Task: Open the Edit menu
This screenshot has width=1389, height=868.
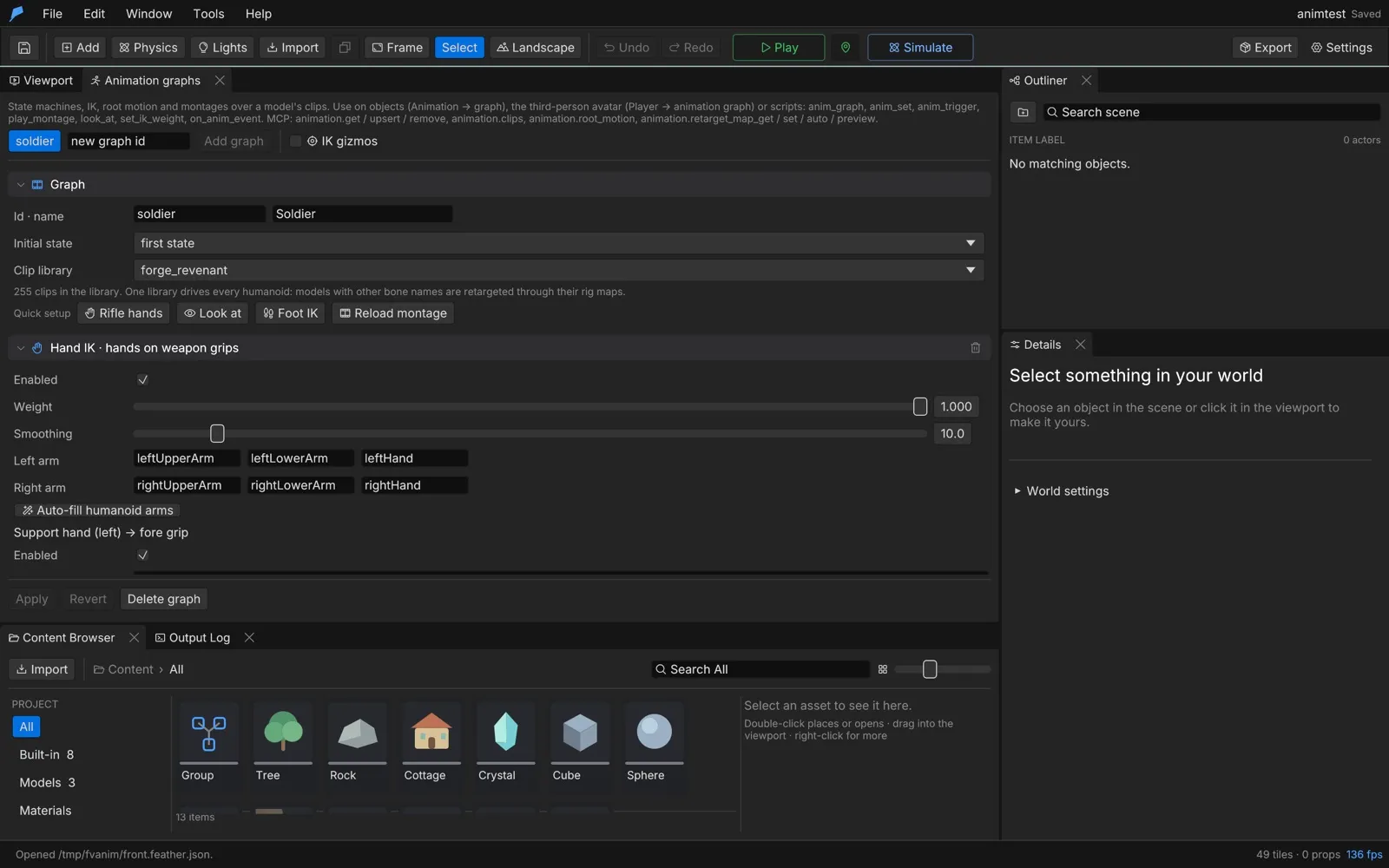Action: tap(94, 14)
